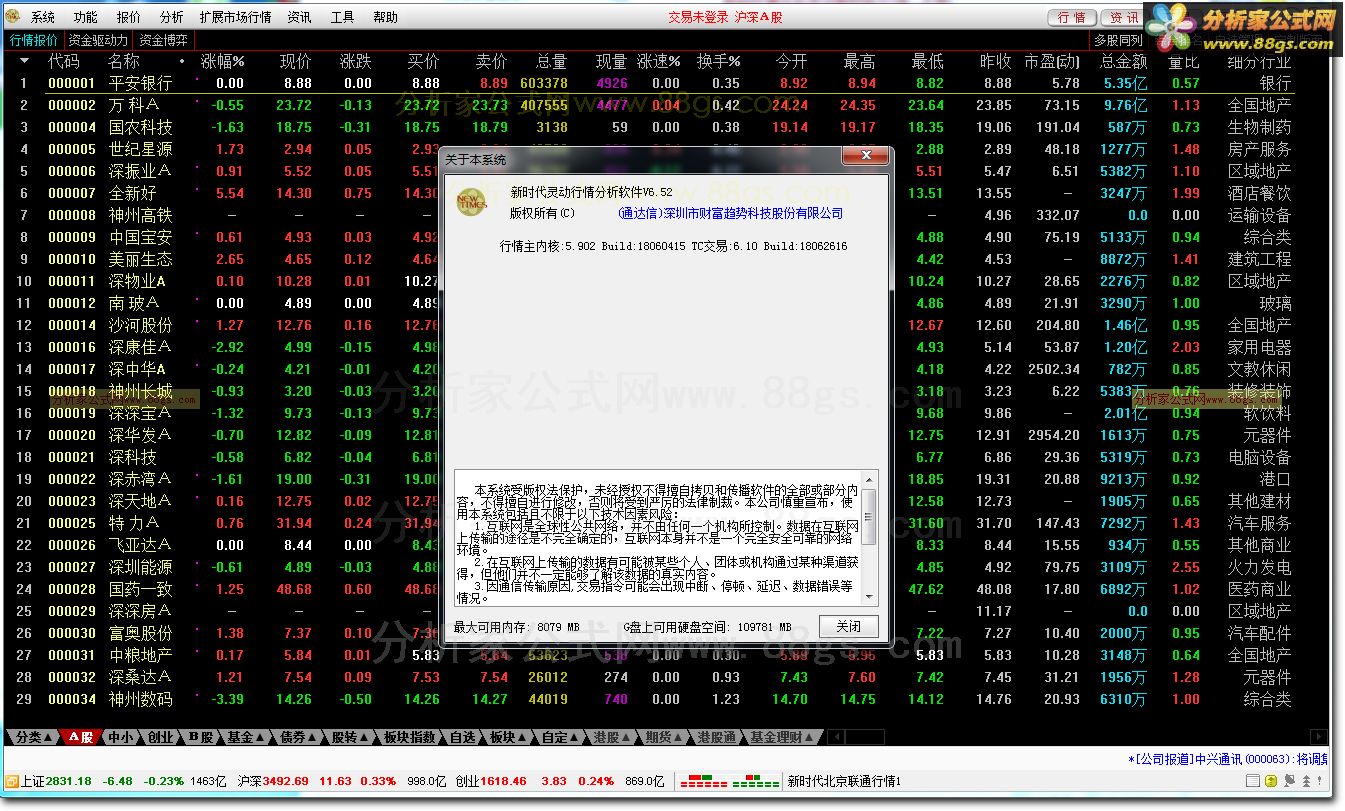Viewport: 1345px width, 811px height.
Task: Click the NEW TIMES logo in the About dialog
Action: coord(470,201)
